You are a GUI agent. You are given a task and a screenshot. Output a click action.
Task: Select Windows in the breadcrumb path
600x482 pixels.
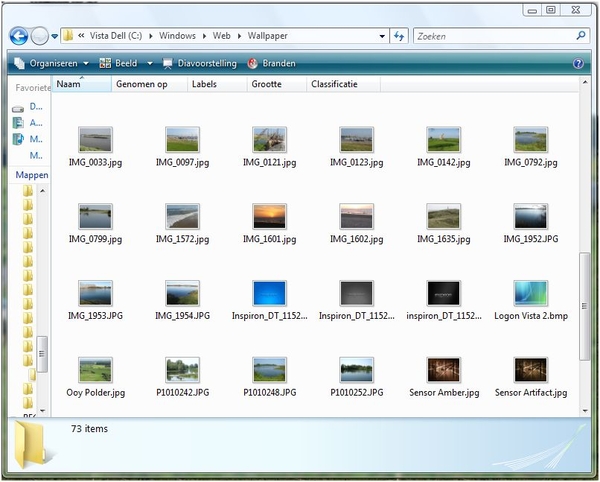[x=177, y=36]
